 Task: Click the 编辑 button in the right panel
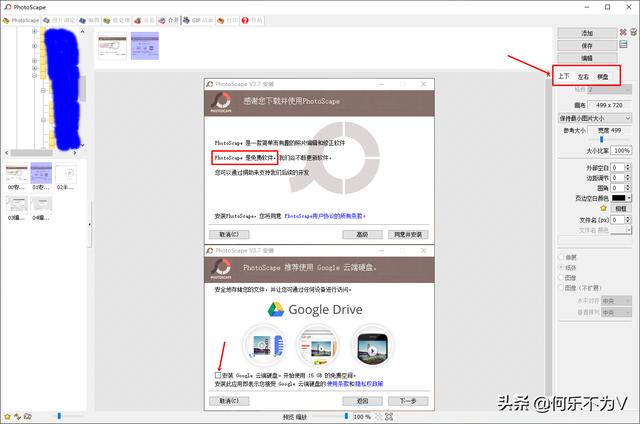[587, 58]
